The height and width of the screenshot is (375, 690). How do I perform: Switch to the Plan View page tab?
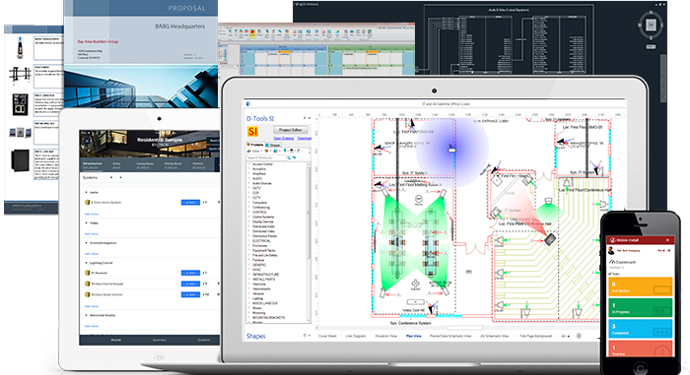click(414, 336)
